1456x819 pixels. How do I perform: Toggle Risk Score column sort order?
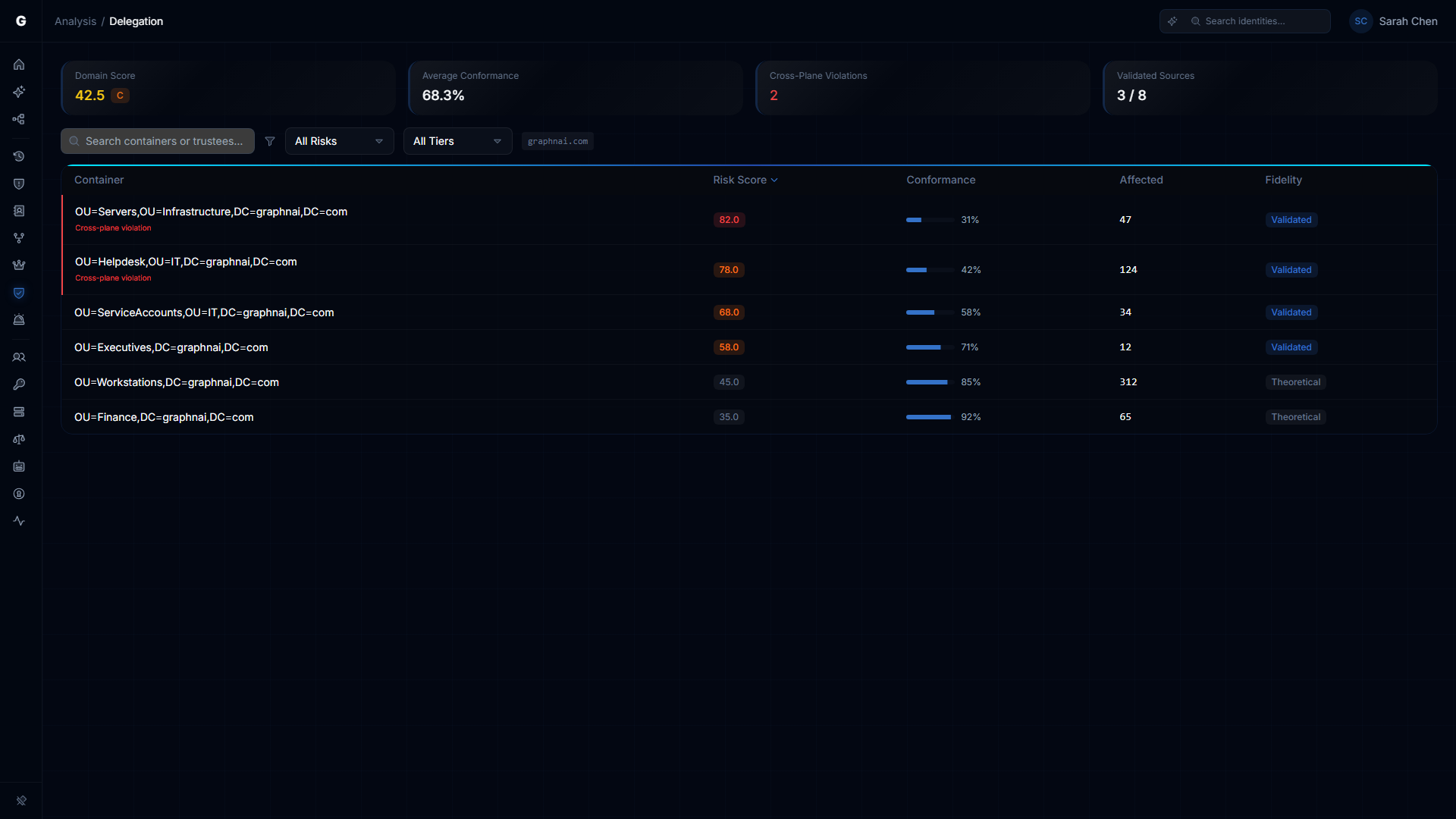coord(745,180)
